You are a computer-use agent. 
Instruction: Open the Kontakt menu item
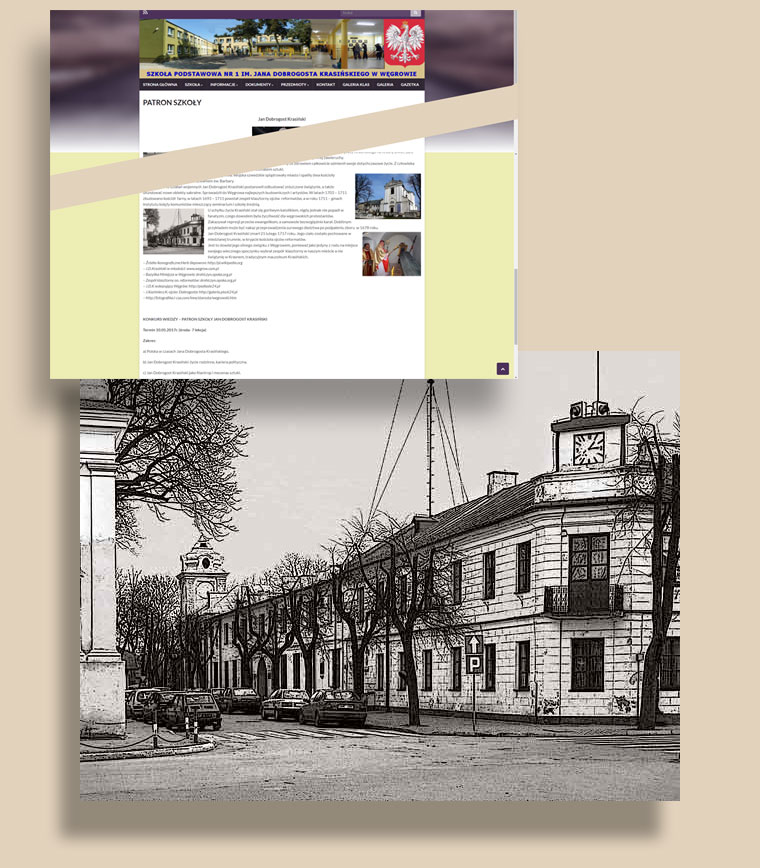325,85
